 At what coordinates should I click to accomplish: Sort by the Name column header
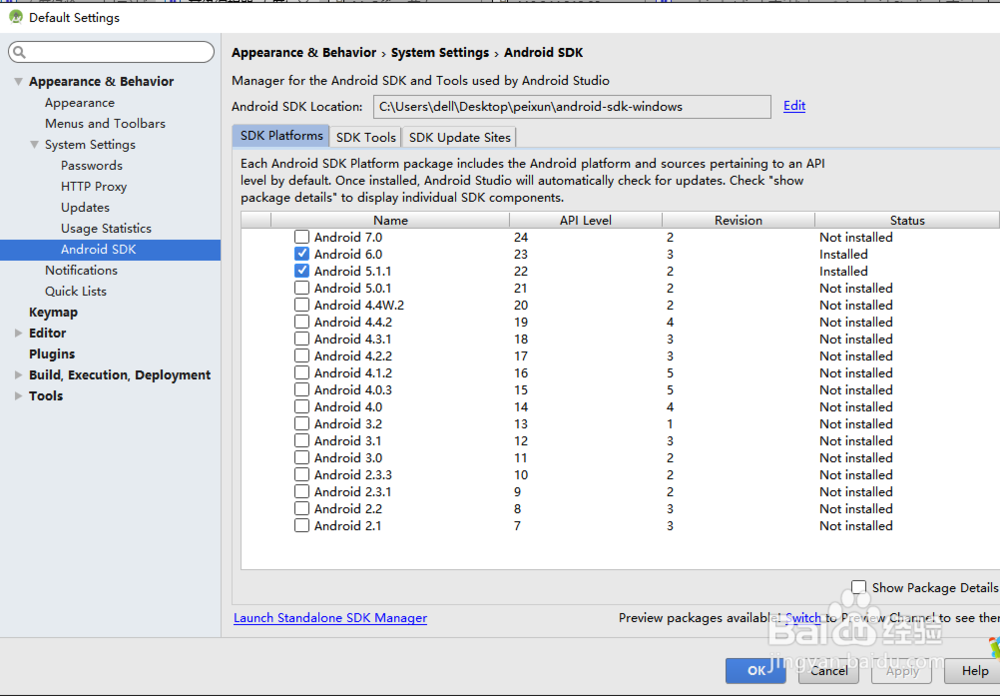[x=390, y=220]
